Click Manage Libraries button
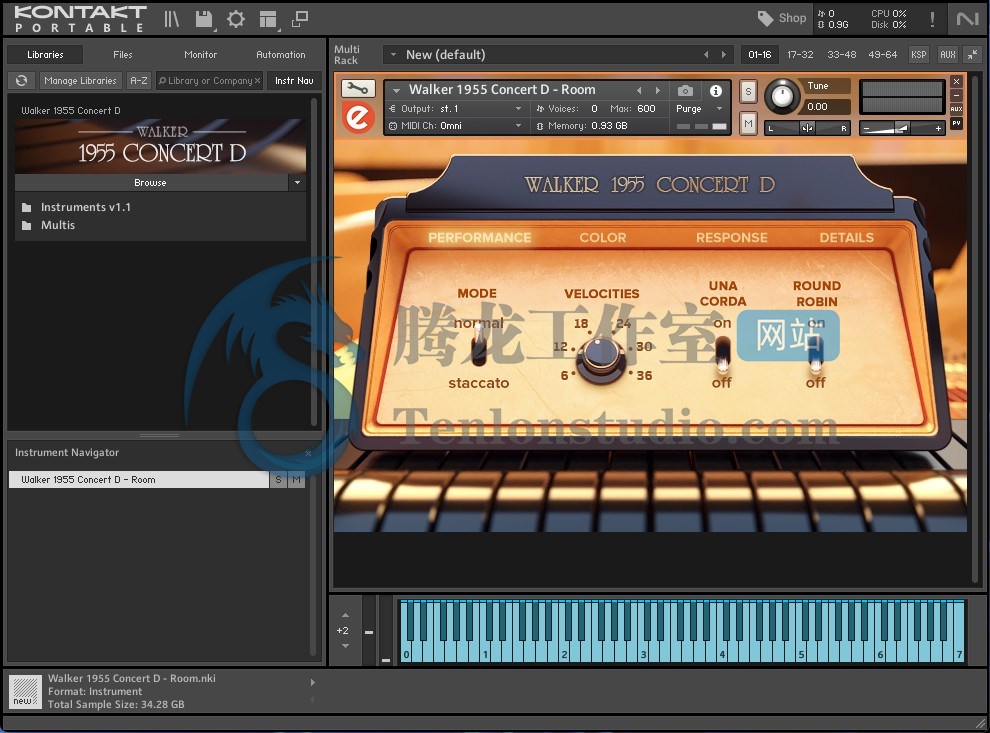 coord(80,80)
